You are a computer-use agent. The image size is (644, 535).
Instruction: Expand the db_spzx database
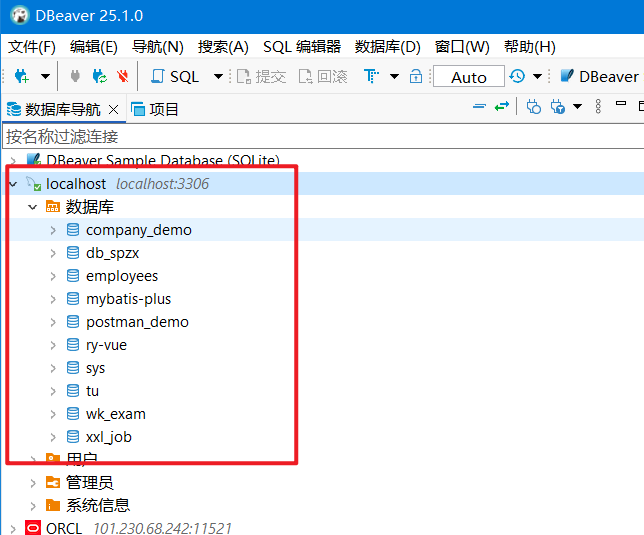(x=53, y=253)
